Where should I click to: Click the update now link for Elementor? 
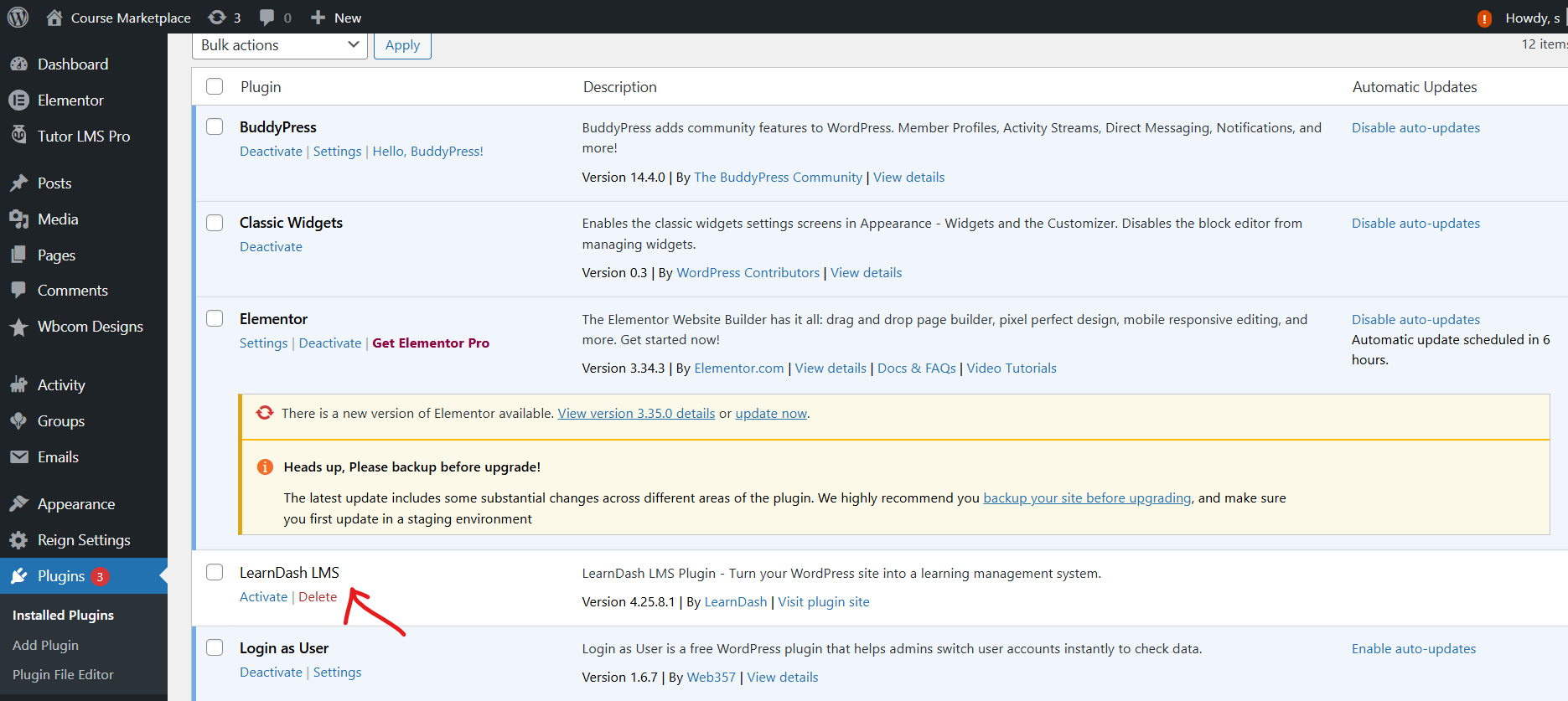coord(771,414)
